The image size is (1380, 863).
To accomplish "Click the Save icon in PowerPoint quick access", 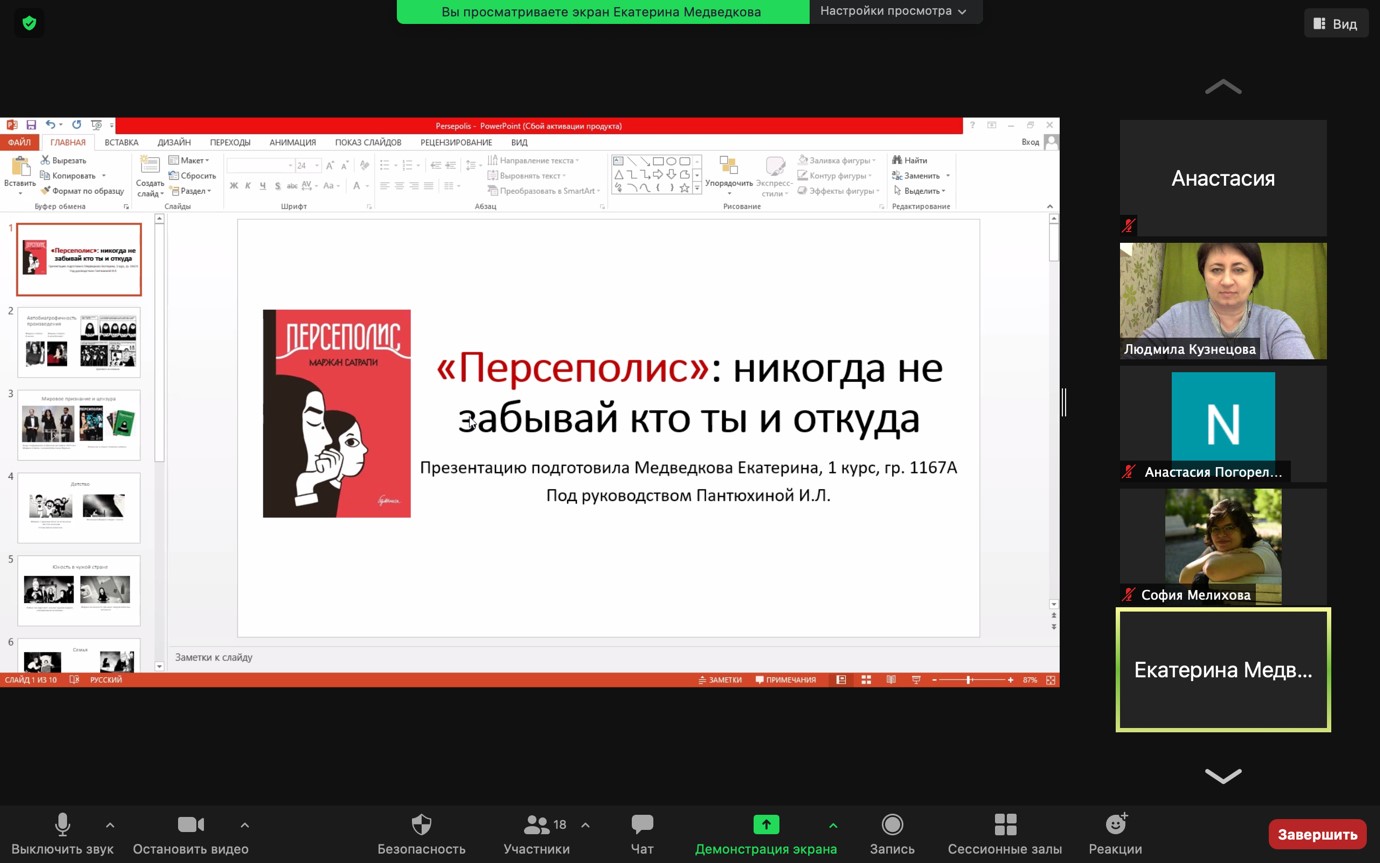I will (31, 125).
